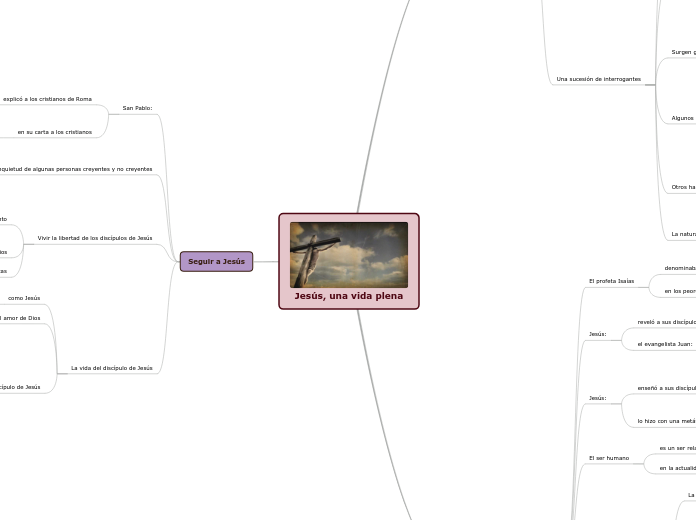This screenshot has width=696, height=520.
Task: Click the 'reveló a sus discípulo' node
Action: tap(667, 322)
